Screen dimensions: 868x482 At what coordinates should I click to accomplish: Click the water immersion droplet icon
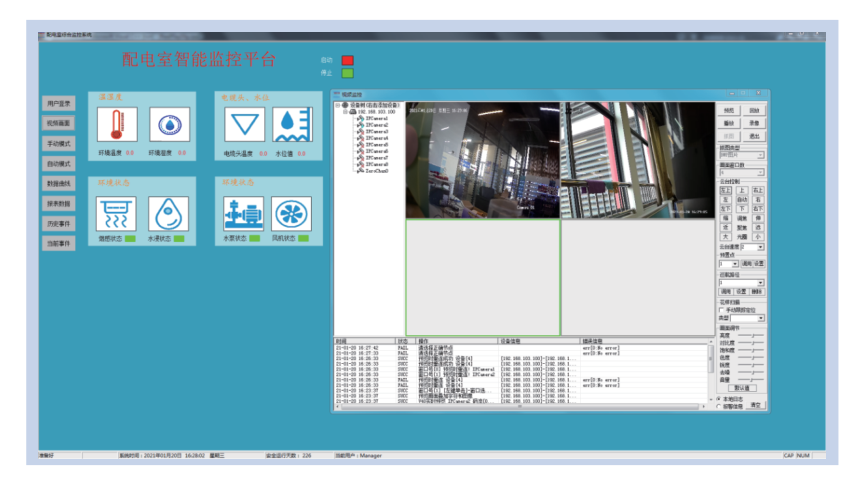tap(168, 213)
